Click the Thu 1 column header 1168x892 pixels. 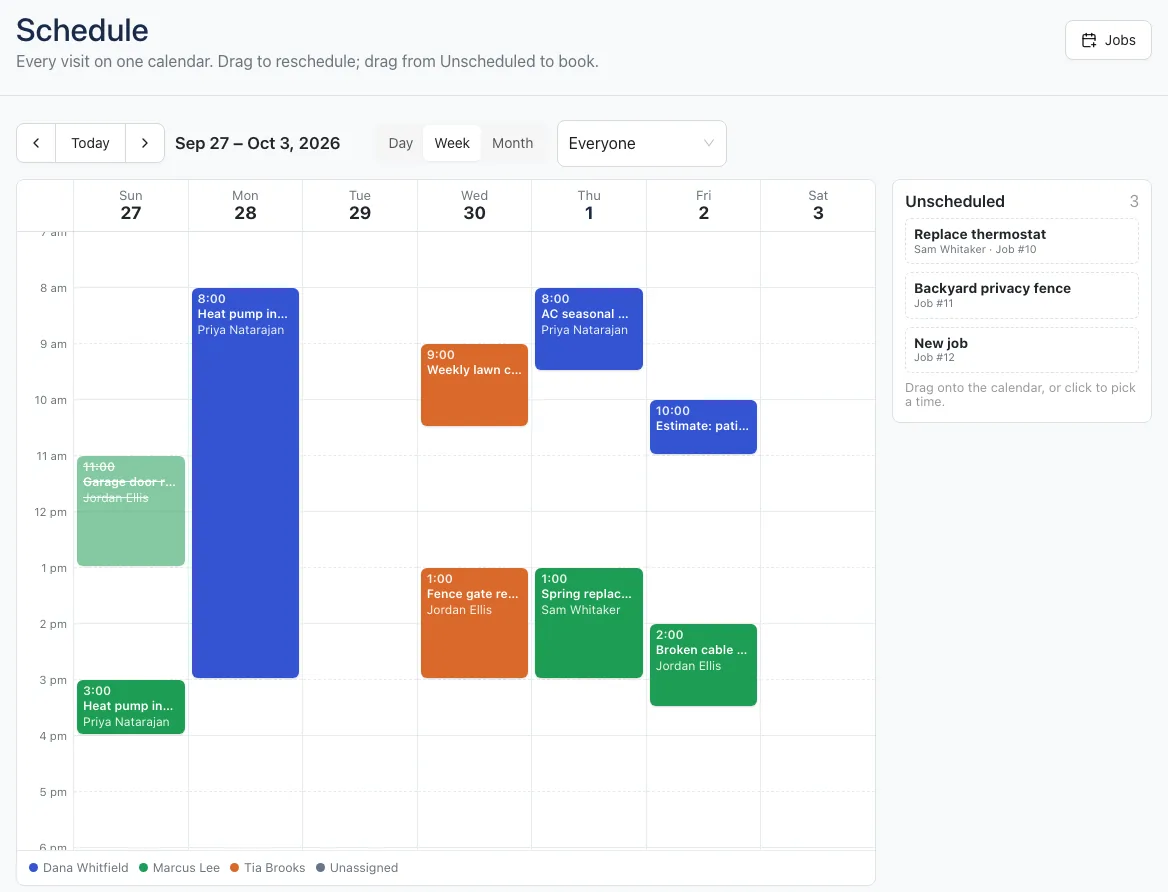click(x=588, y=205)
